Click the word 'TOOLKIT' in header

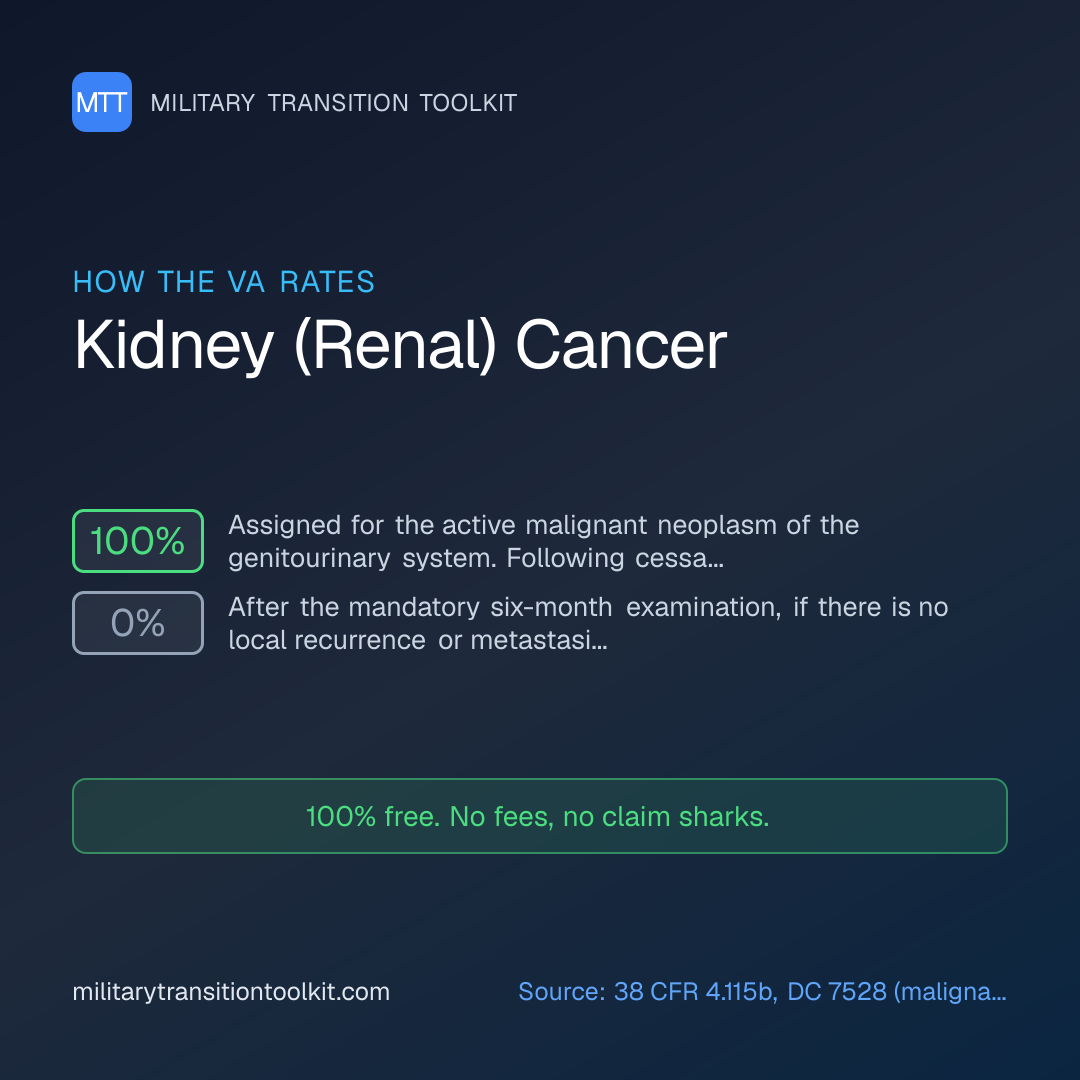468,103
